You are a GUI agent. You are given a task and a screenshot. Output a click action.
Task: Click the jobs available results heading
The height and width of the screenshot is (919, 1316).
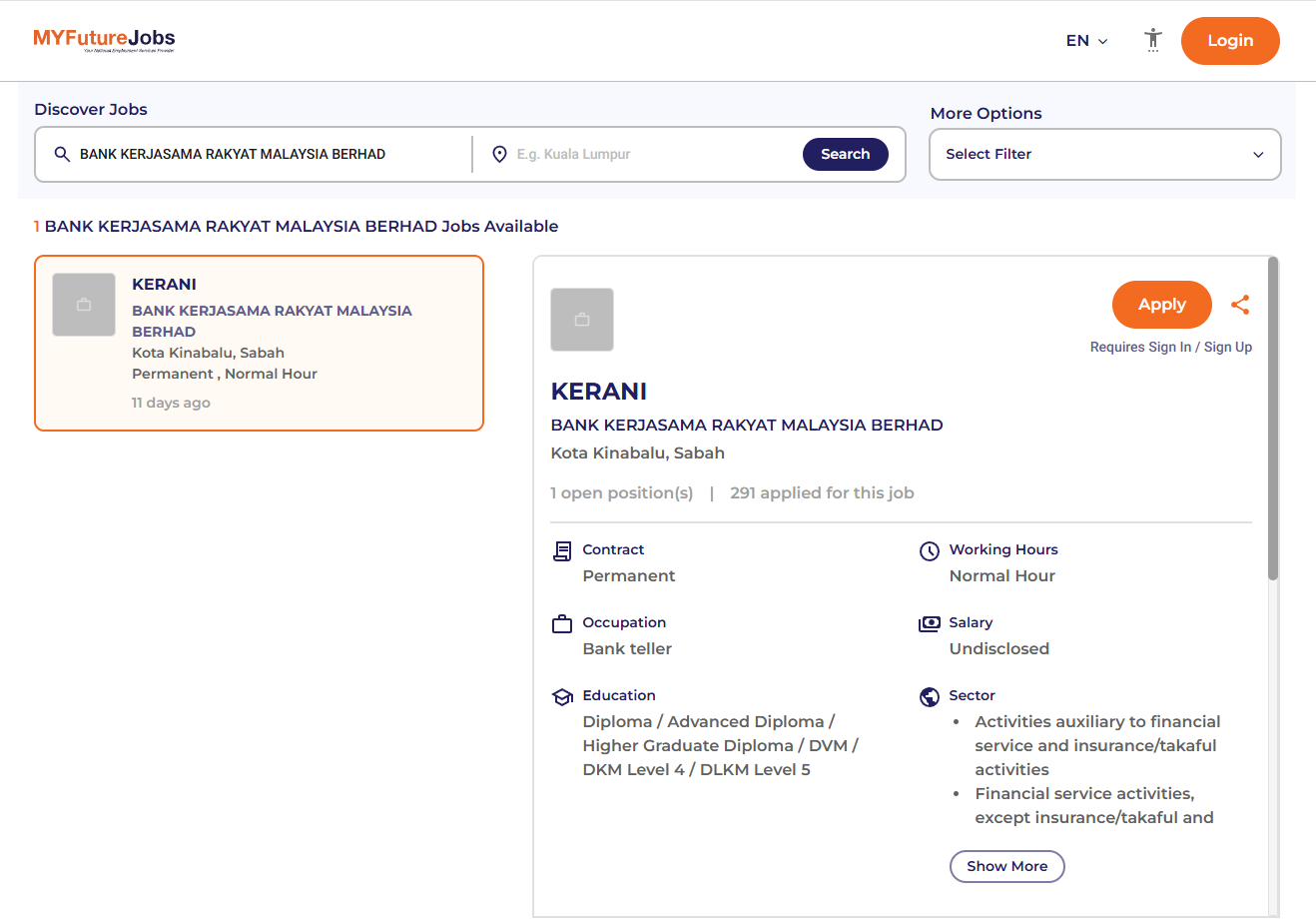click(296, 226)
